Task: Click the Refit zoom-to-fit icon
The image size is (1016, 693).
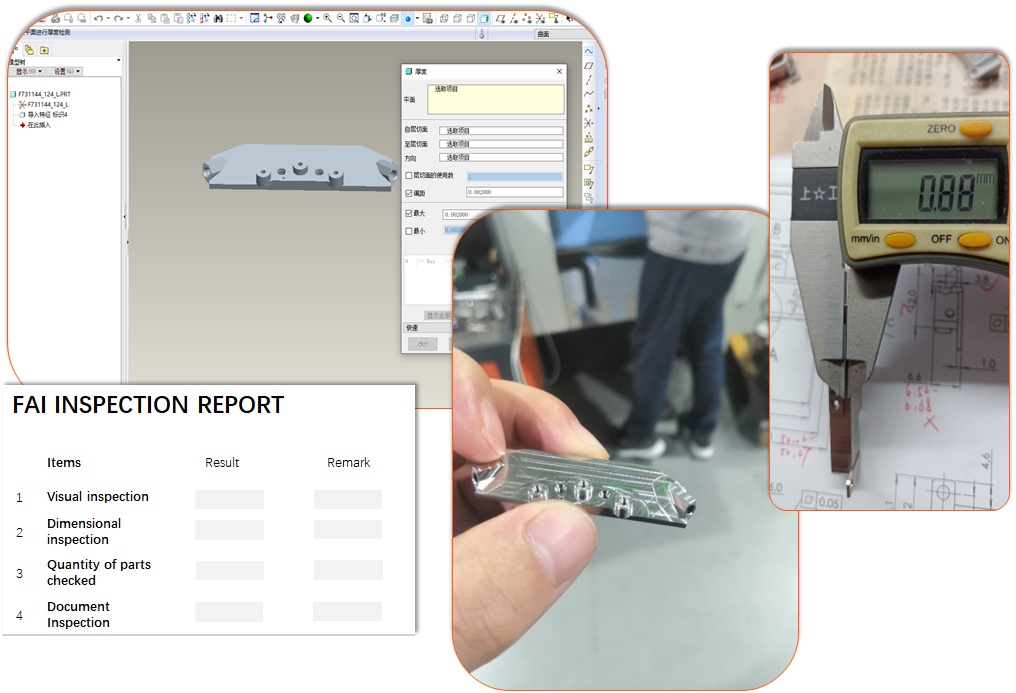Action: pyautogui.click(x=354, y=18)
